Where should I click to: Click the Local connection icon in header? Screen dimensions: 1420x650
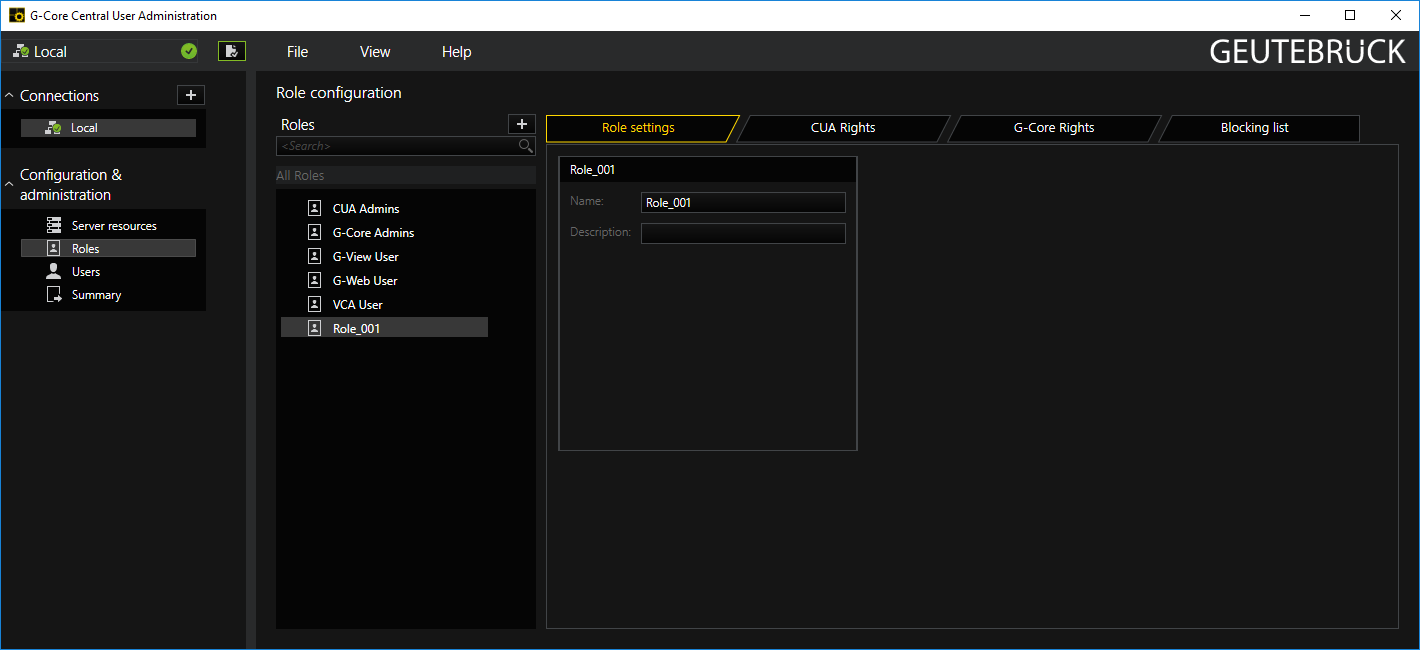[x=21, y=51]
